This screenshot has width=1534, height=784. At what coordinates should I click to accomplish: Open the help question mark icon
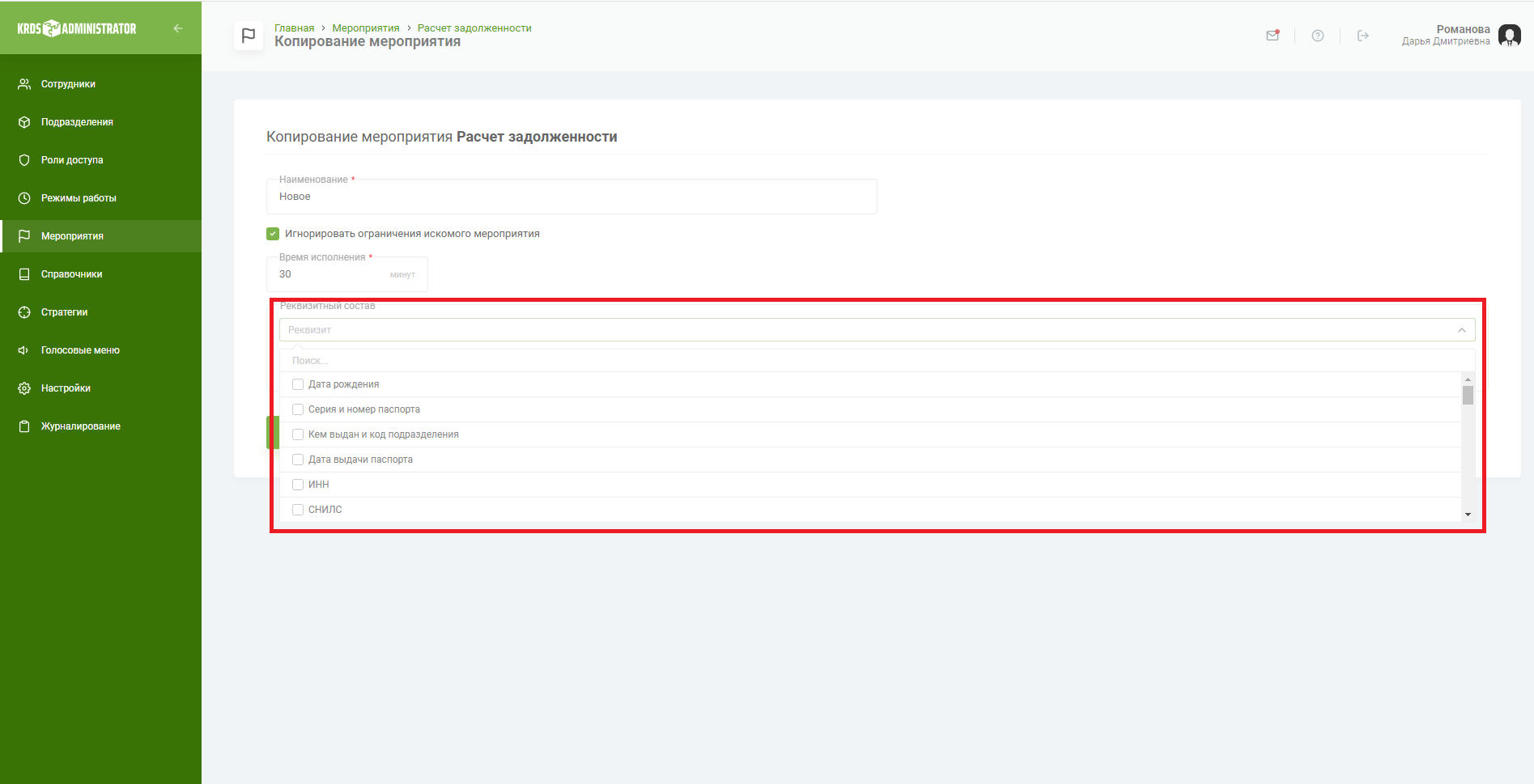(1318, 36)
